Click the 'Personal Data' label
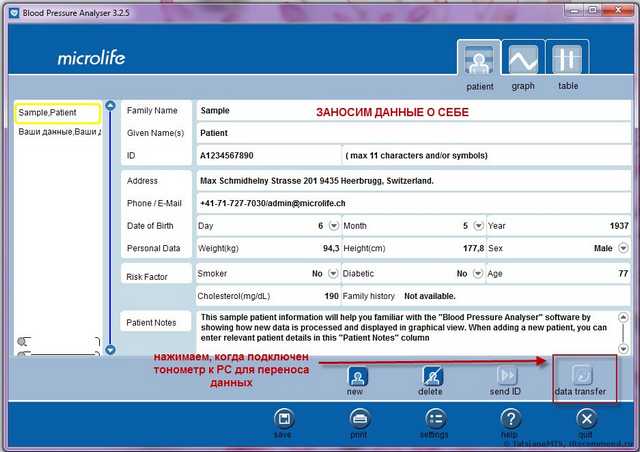The width and height of the screenshot is (640, 452). coord(153,248)
